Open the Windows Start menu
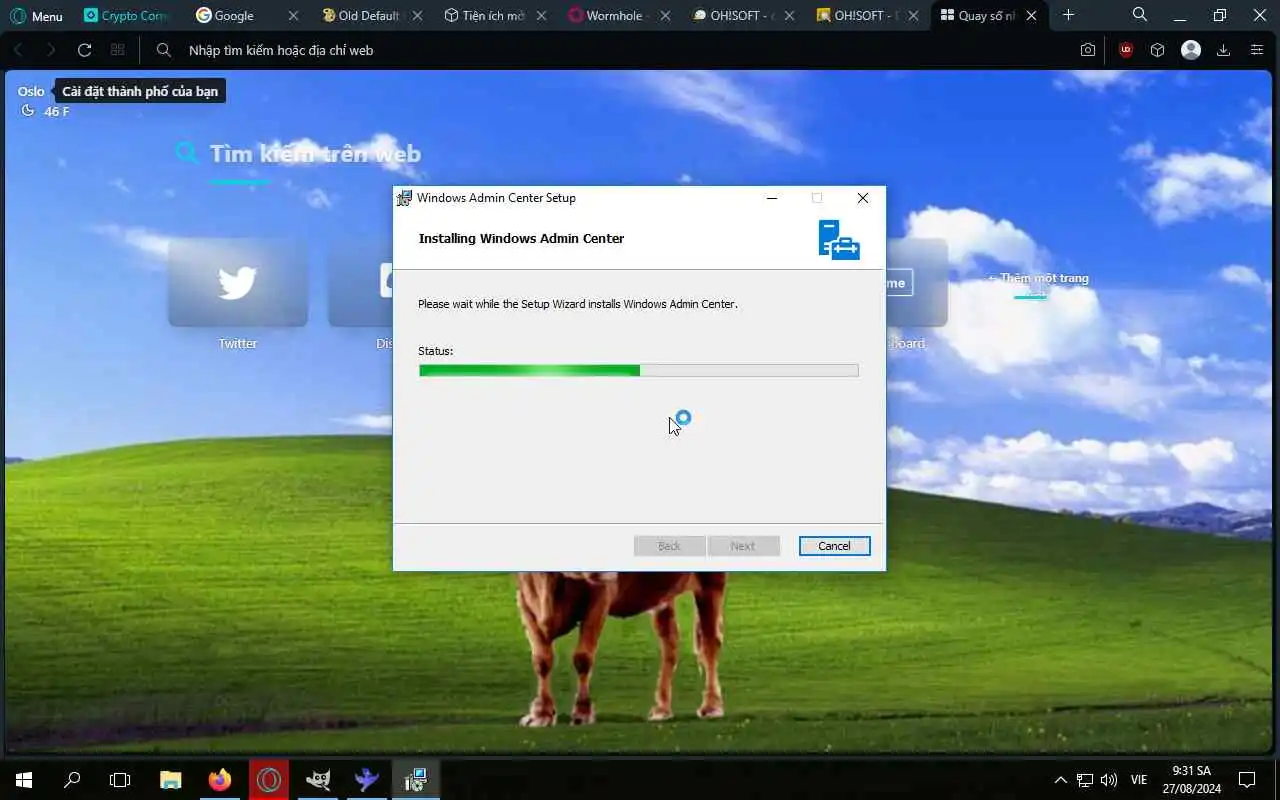The width and height of the screenshot is (1280, 800). coord(24,780)
